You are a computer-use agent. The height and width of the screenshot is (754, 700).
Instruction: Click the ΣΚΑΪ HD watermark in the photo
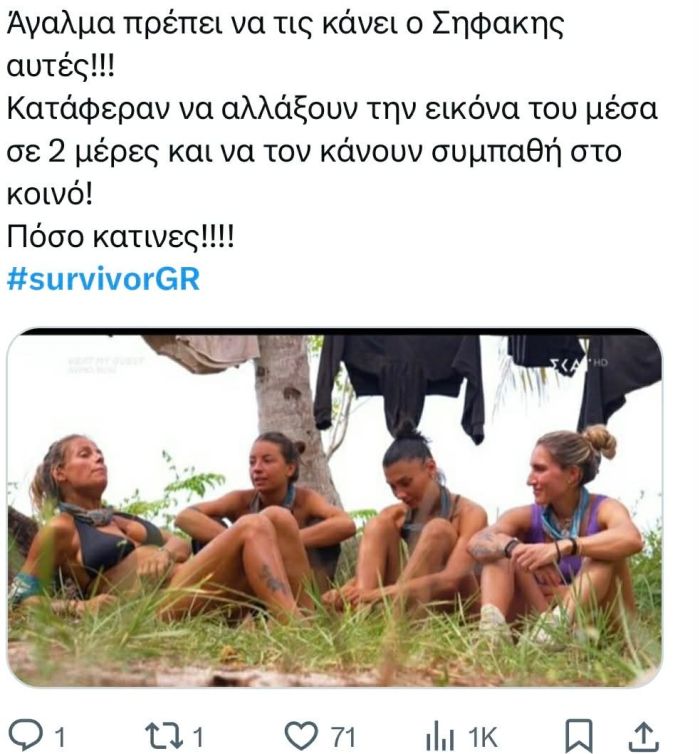[581, 364]
